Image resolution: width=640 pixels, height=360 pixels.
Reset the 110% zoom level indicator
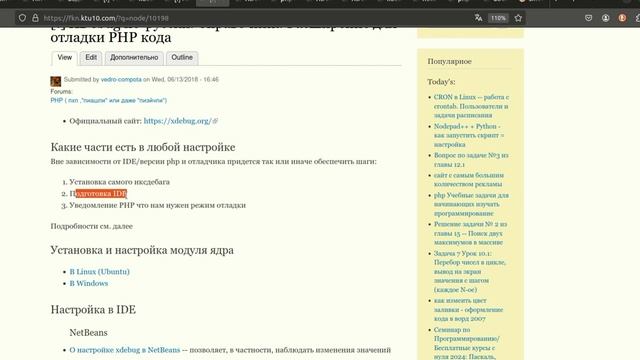498,18
